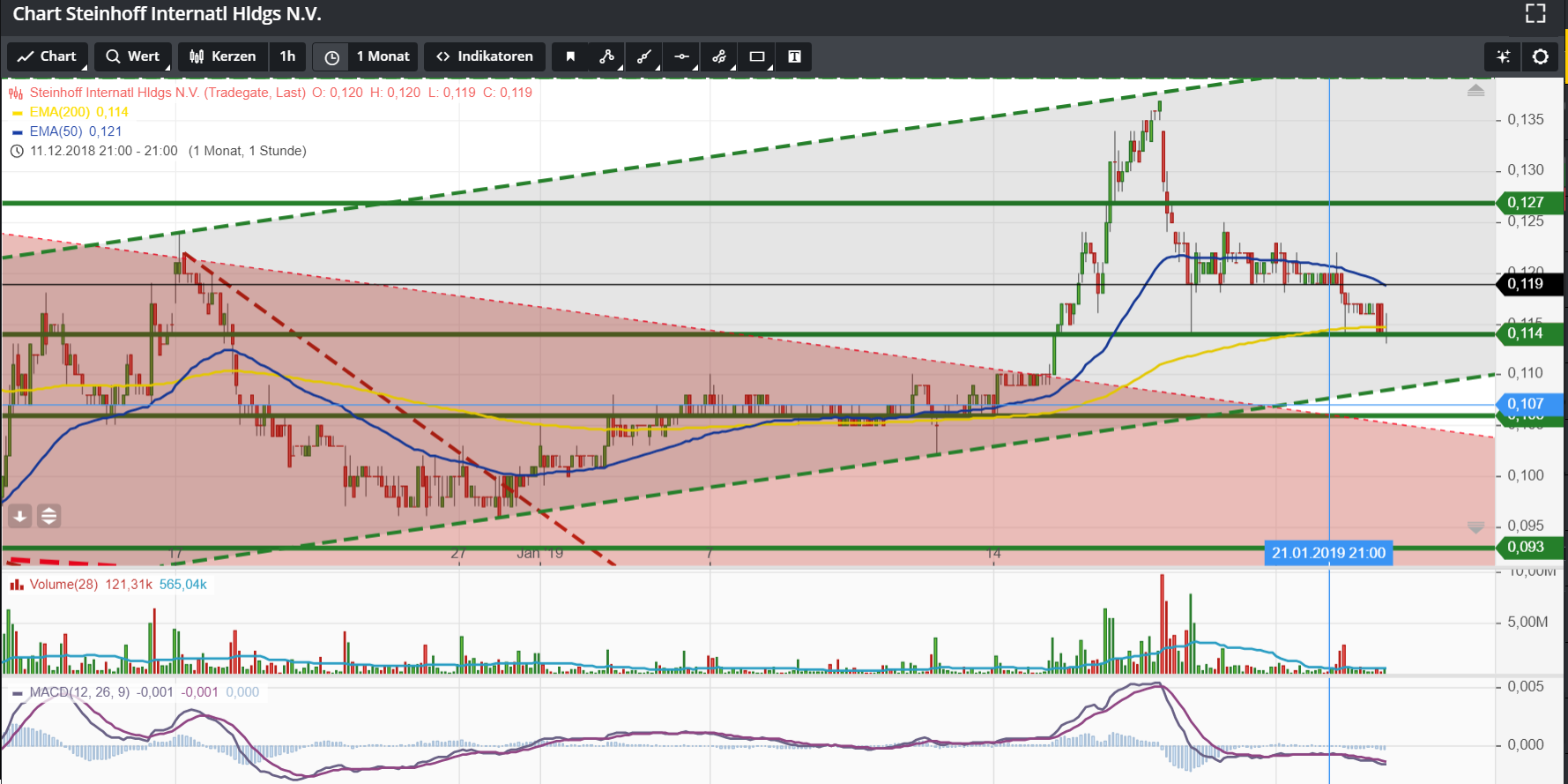The image size is (1568, 784).
Task: Click the 0,114 green price label
Action: tap(1529, 333)
